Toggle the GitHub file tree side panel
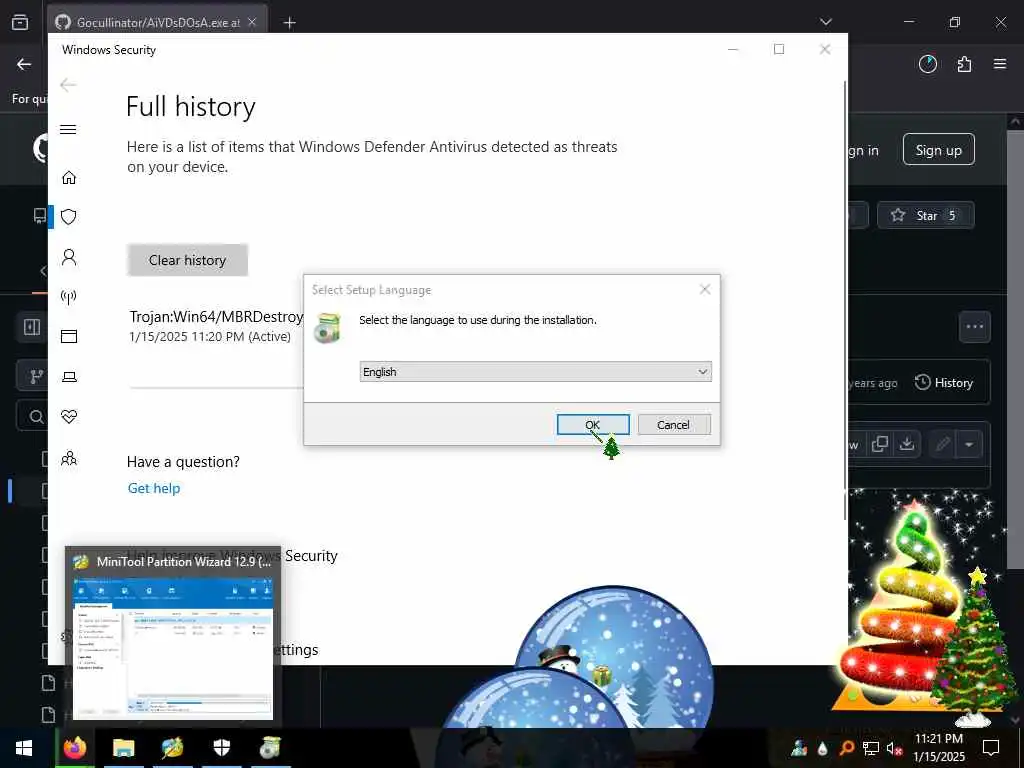The image size is (1024, 768). 32,327
